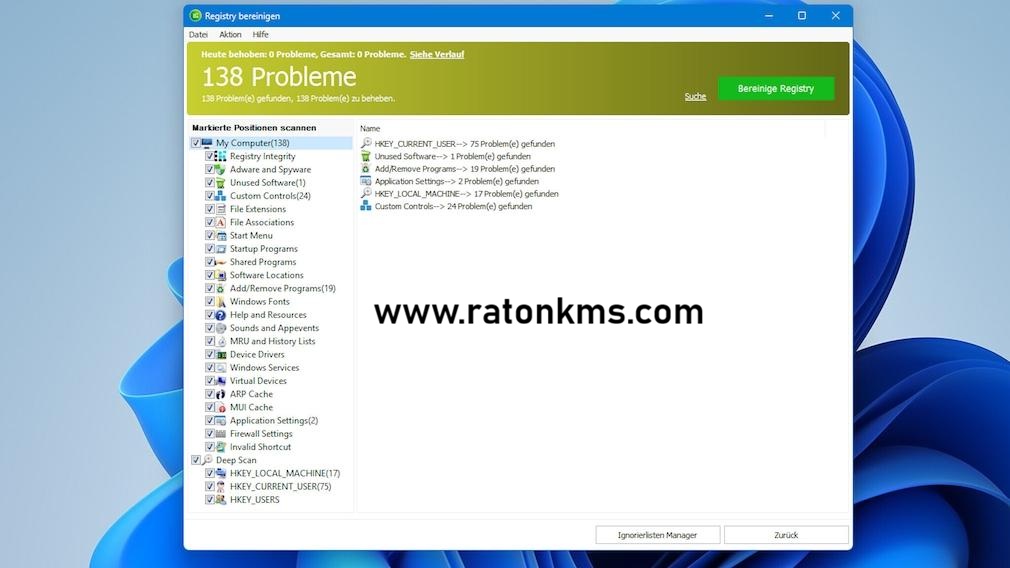1010x568 pixels.
Task: Click the Custom Controls blocks icon in tree
Action: pyautogui.click(x=220, y=196)
